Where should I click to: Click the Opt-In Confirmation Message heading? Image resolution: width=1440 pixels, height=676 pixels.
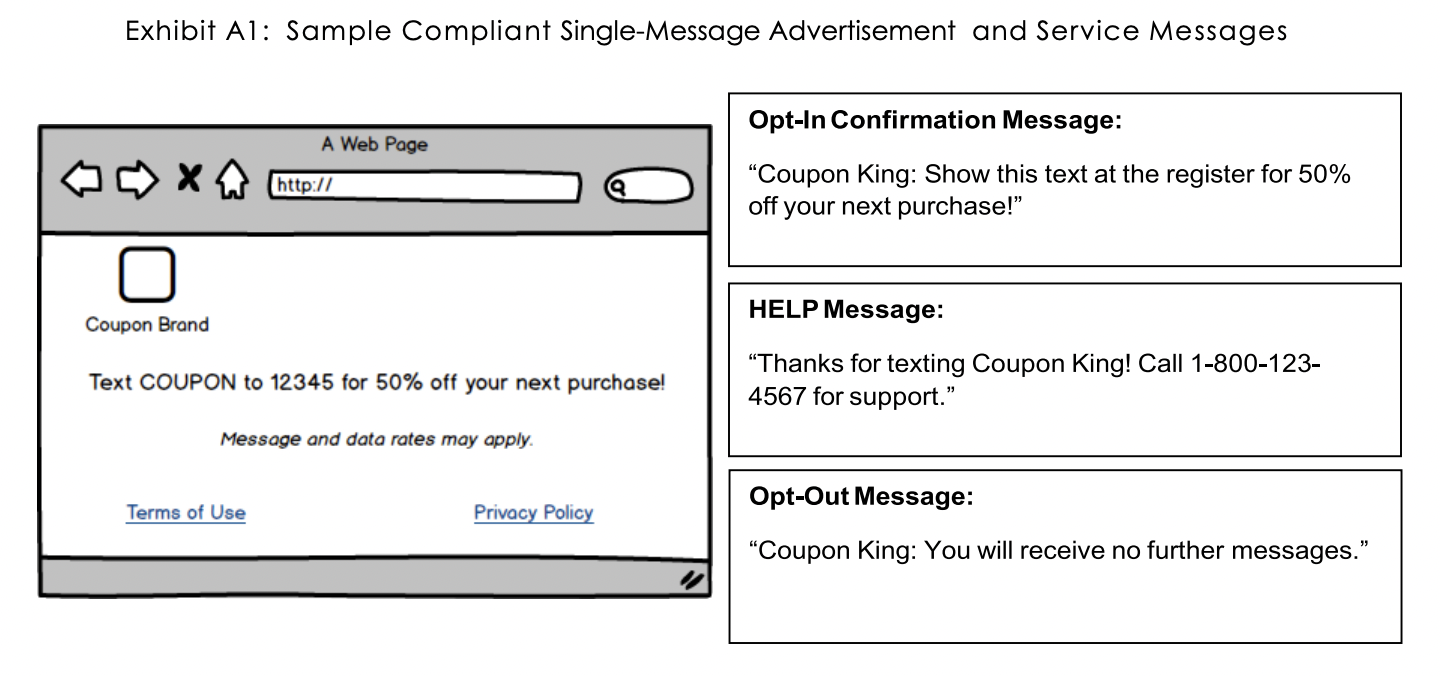935,121
